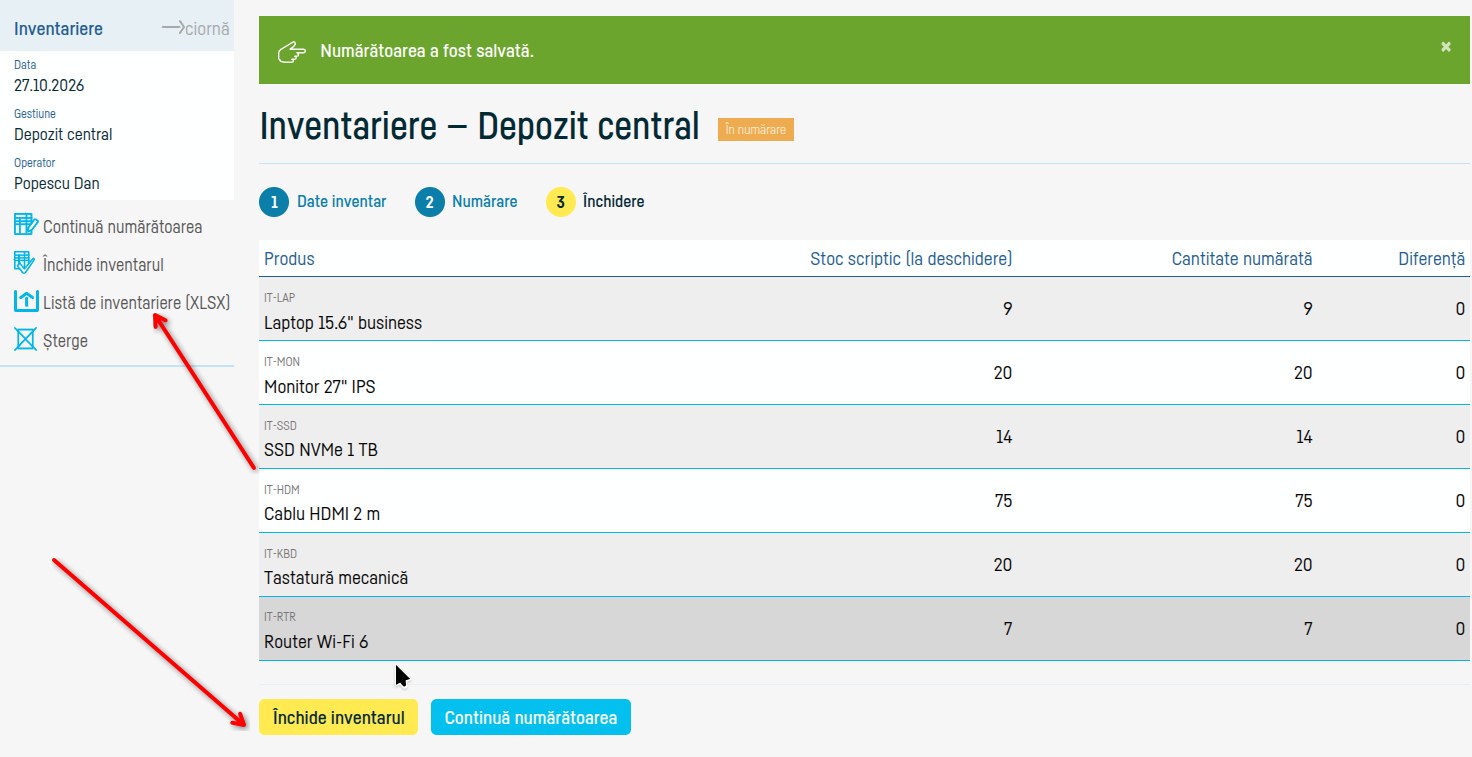Click the XLSX export list icon

(26, 301)
